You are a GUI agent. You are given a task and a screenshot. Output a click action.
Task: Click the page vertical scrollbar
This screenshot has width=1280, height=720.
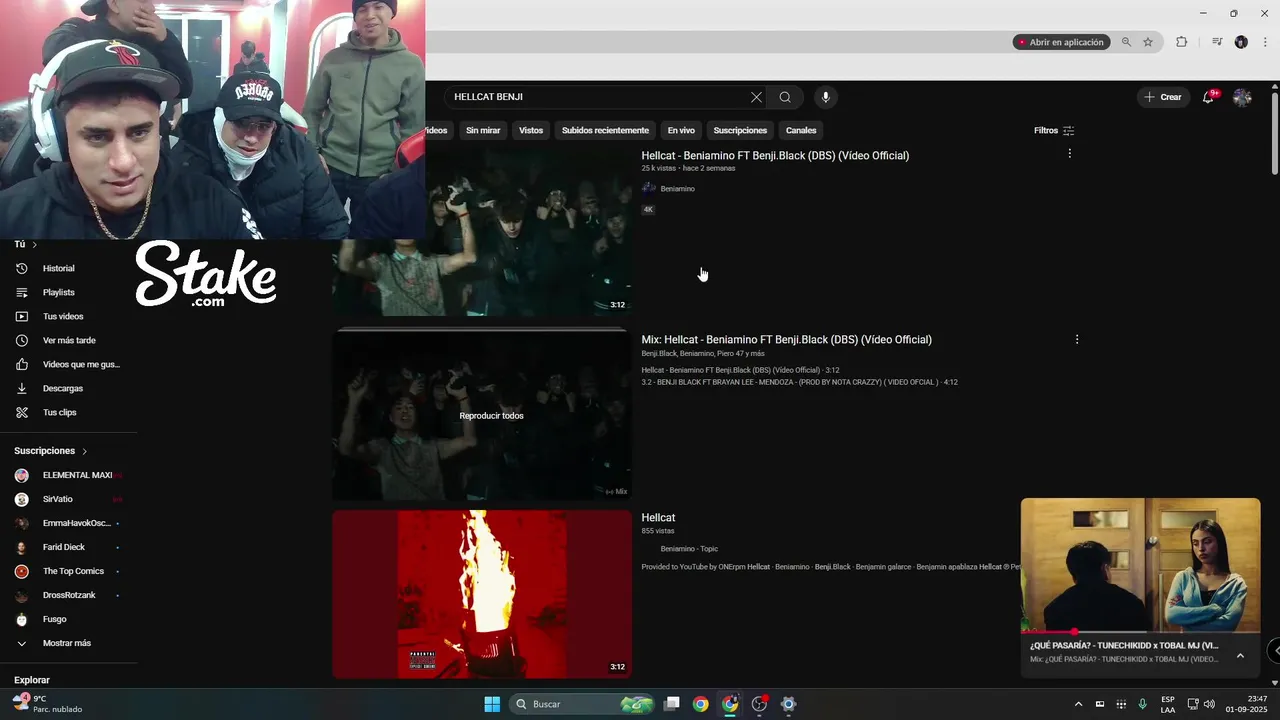(1274, 134)
